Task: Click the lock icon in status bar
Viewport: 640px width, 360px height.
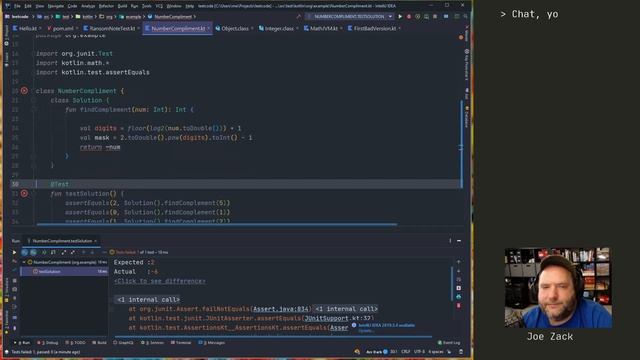Action: 449,351
